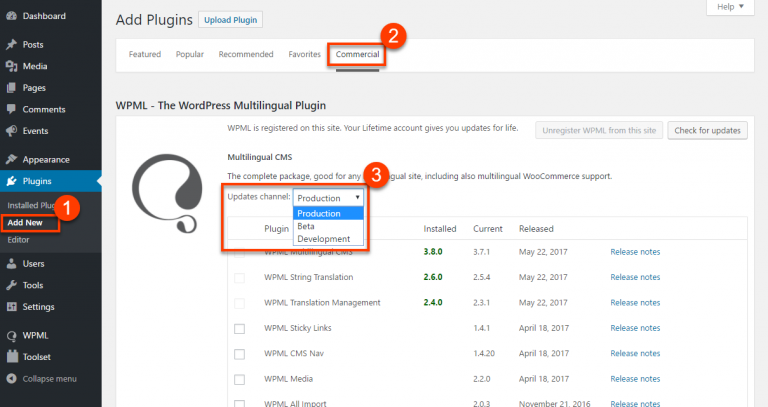Click the Appearance paintbrush icon

pos(11,159)
